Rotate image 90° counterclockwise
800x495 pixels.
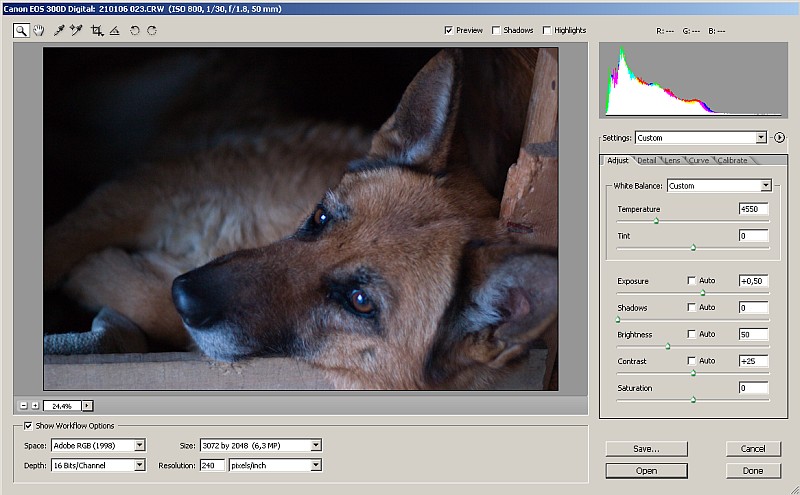click(x=135, y=31)
